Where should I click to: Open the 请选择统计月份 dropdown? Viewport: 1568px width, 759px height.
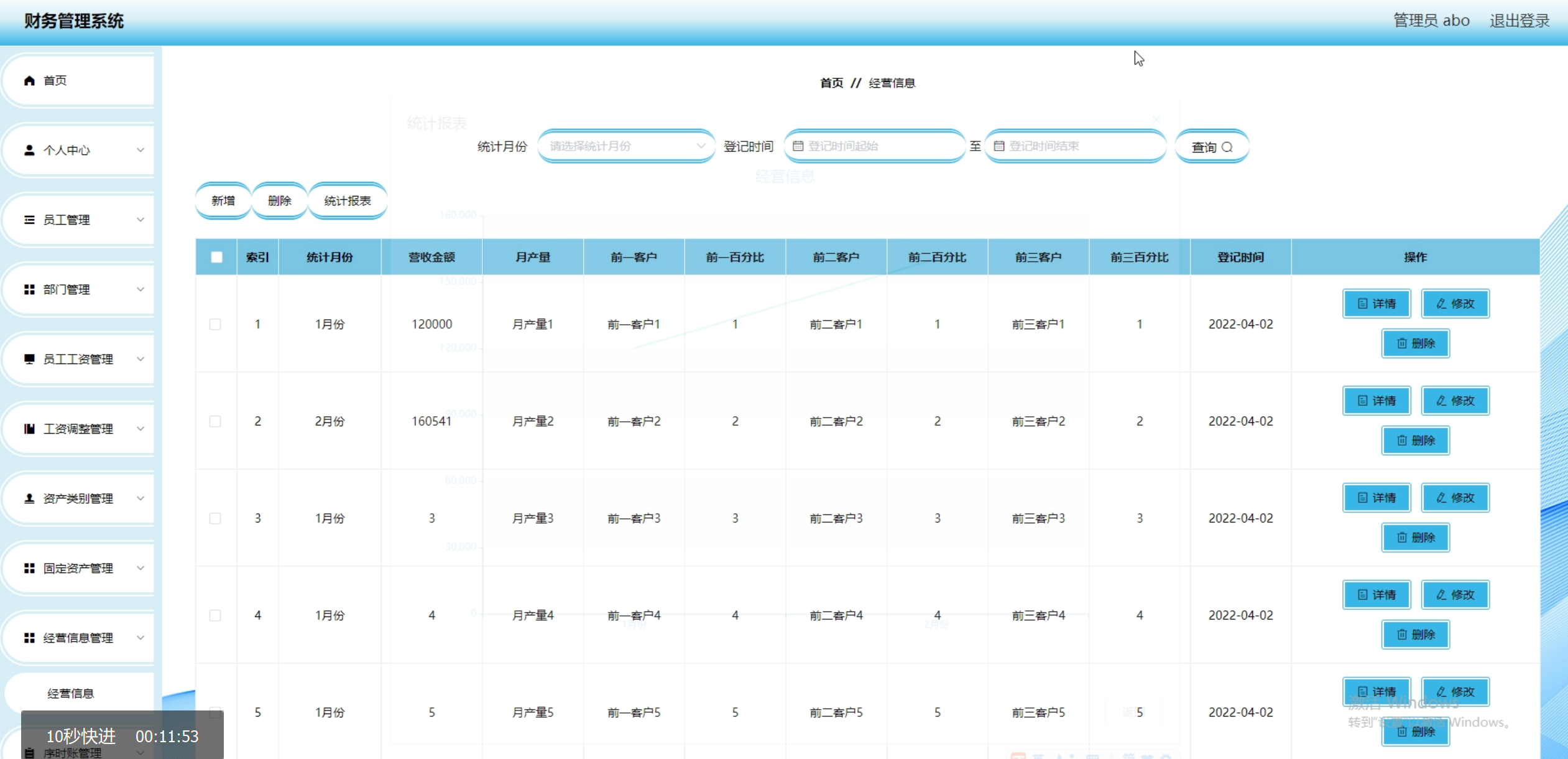[626, 146]
